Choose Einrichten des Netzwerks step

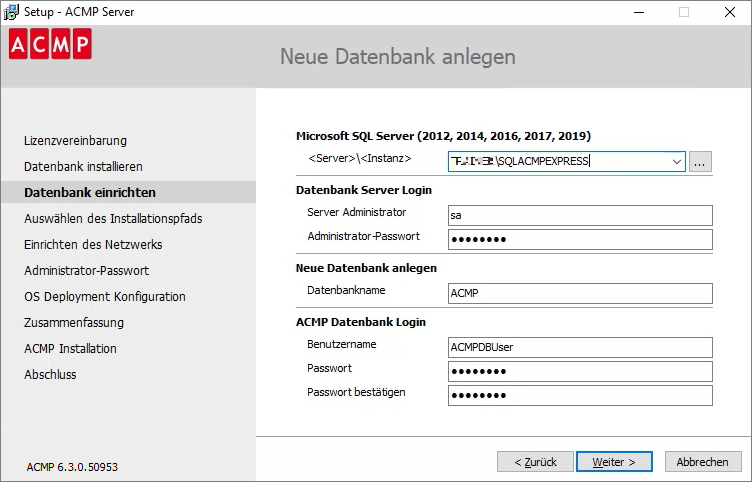[x=93, y=244]
